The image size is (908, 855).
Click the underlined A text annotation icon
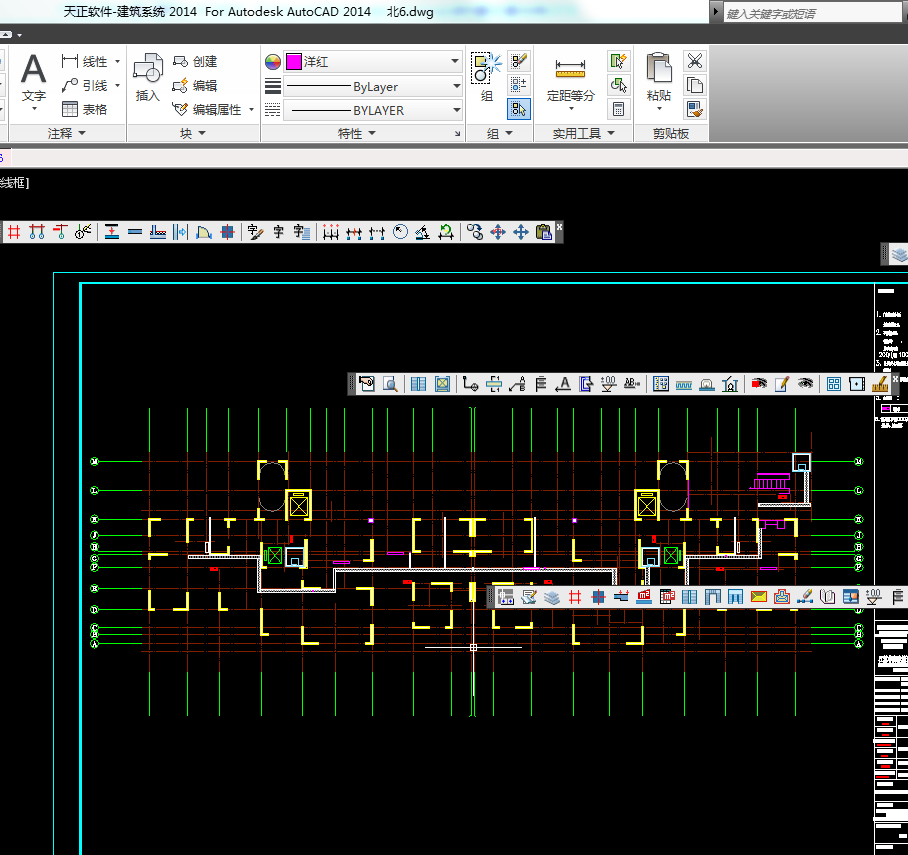pyautogui.click(x=563, y=384)
